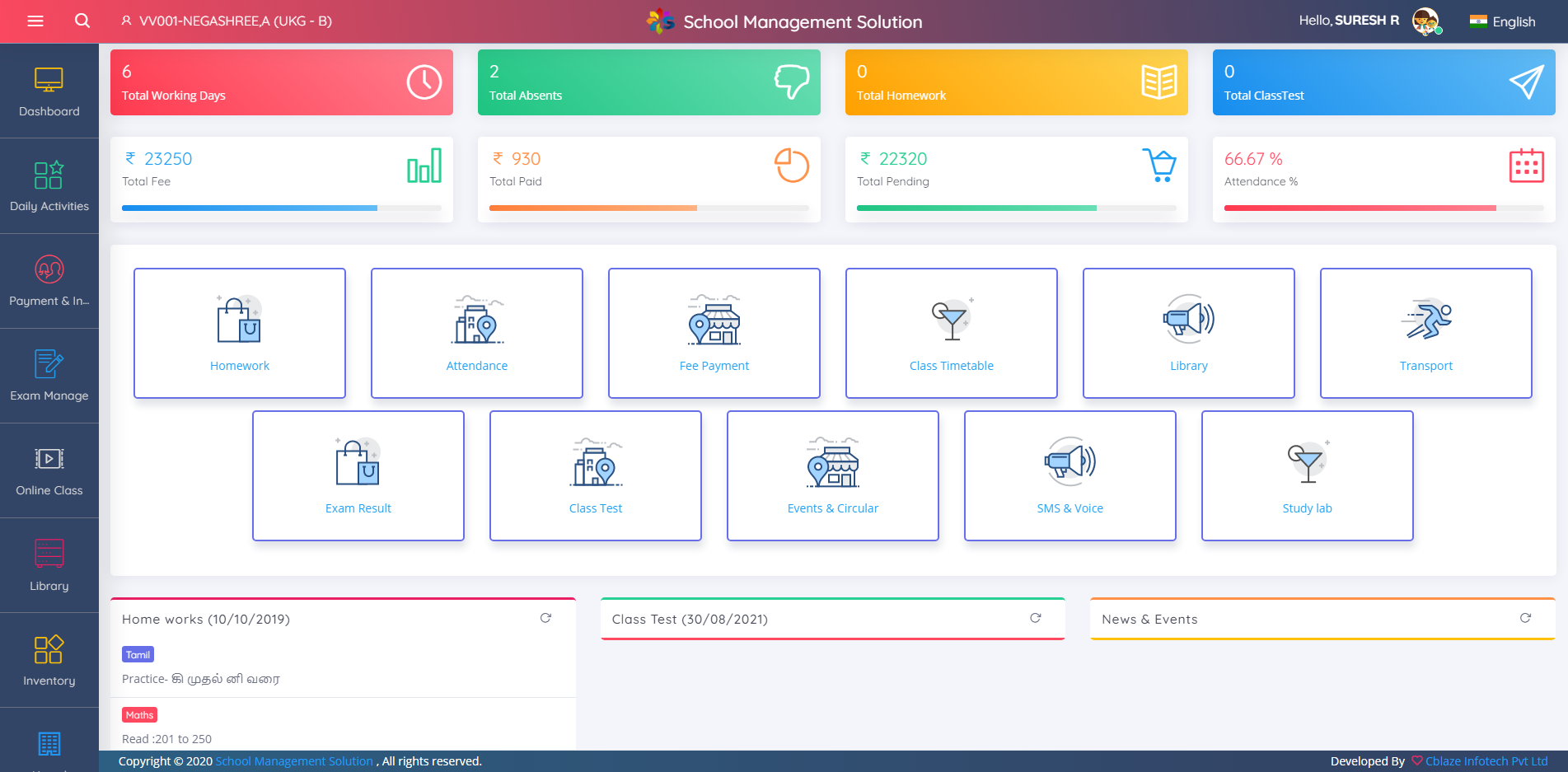Open the Class Timetable tile
1568x772 pixels.
point(952,333)
